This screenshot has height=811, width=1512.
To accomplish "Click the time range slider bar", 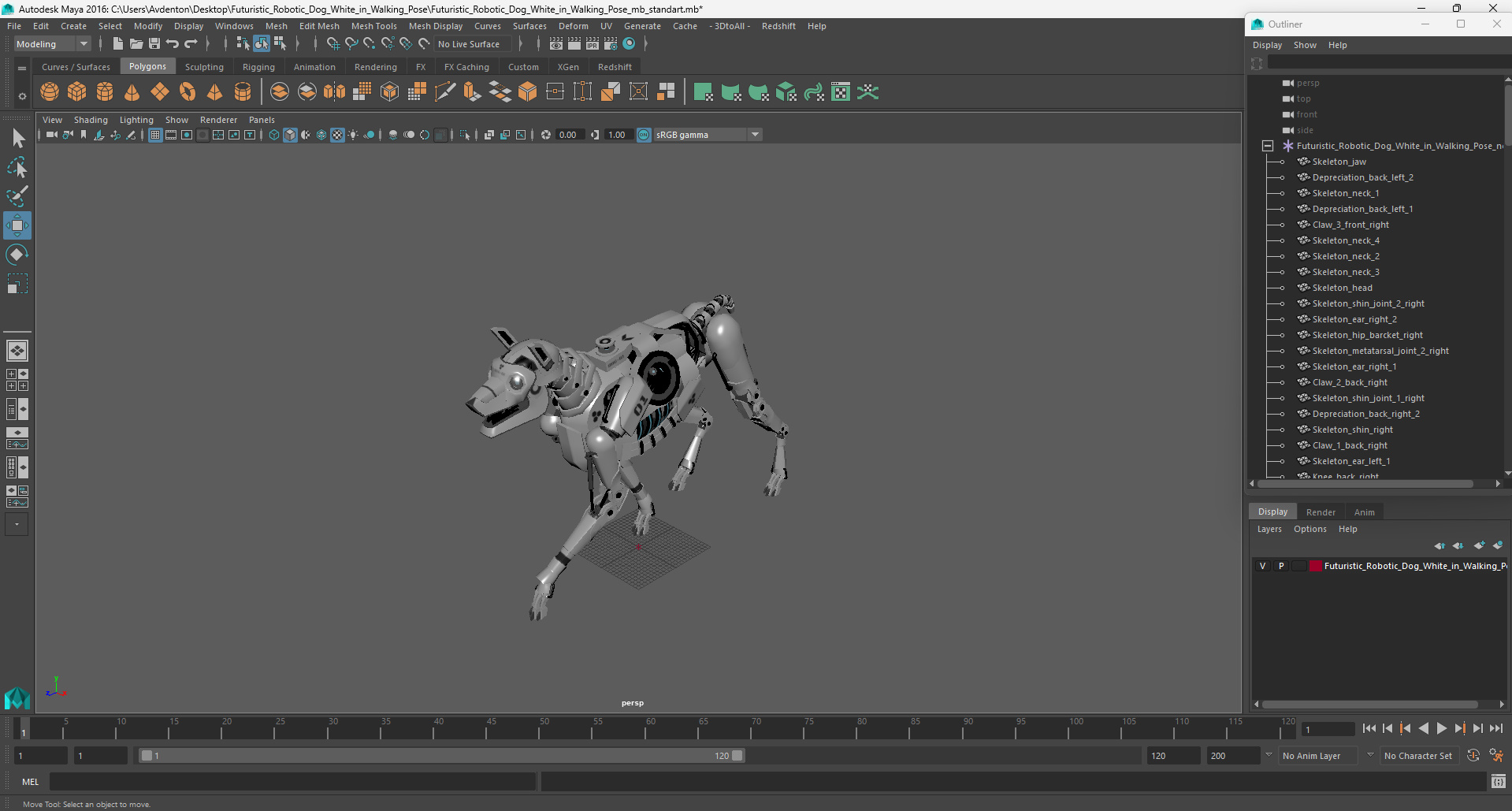I will click(x=441, y=756).
